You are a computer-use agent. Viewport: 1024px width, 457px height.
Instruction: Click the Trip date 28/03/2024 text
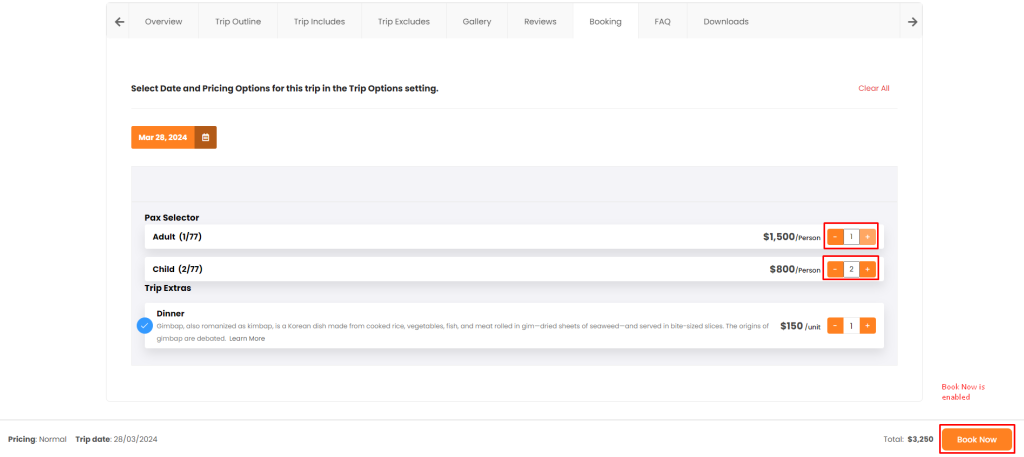(116, 439)
